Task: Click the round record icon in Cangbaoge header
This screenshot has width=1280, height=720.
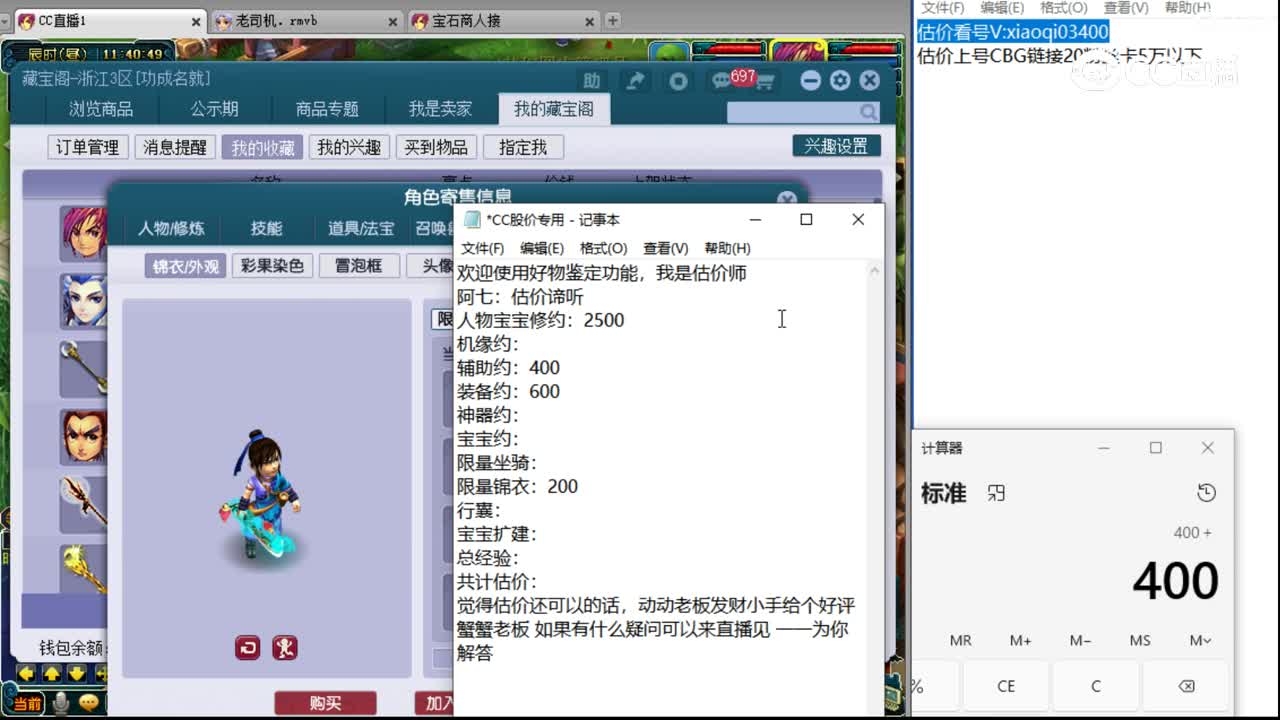Action: 678,81
